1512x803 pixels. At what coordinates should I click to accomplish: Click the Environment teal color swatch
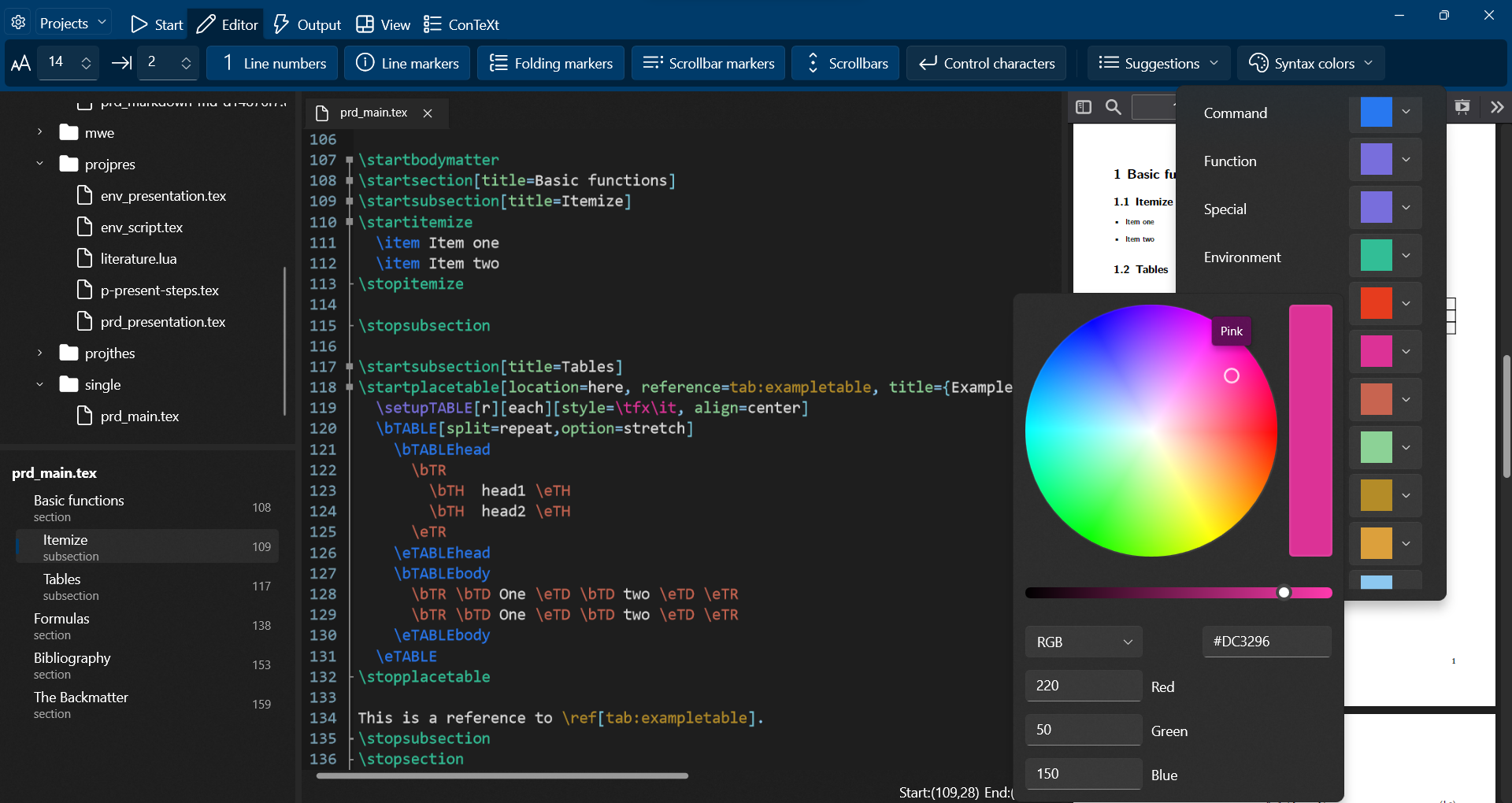pyautogui.click(x=1376, y=256)
